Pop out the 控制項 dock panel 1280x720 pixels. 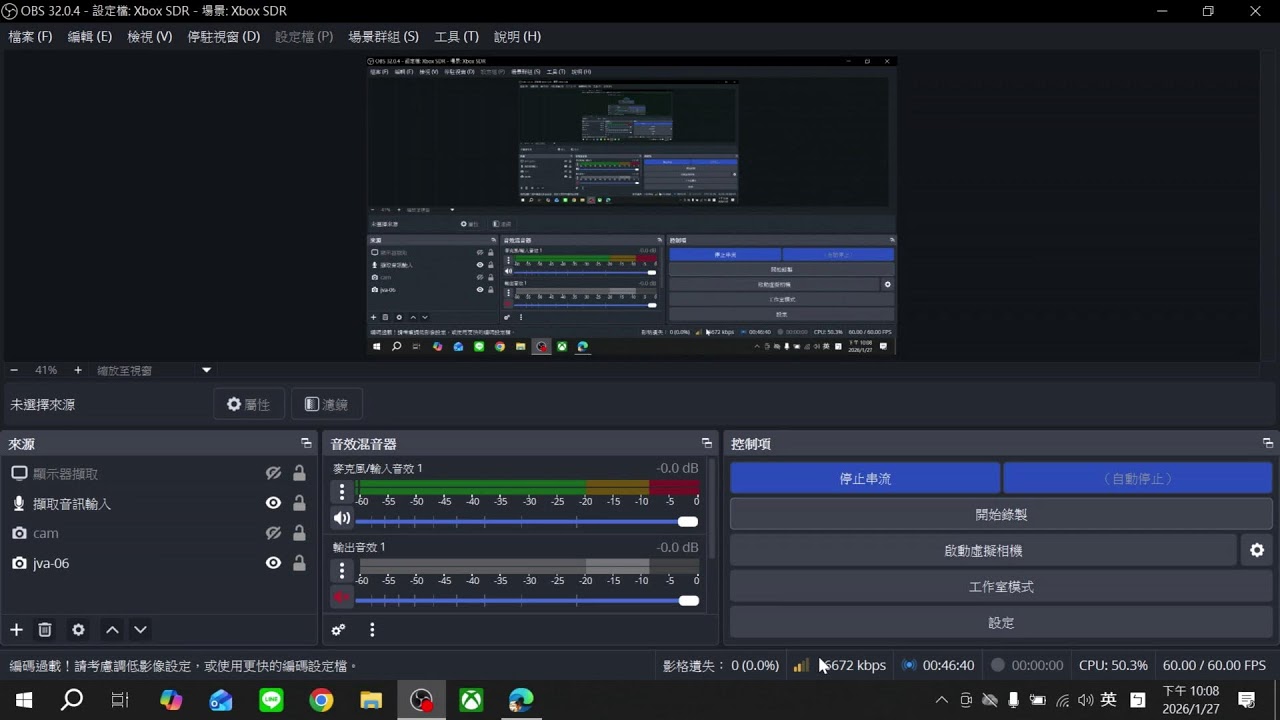1268,443
